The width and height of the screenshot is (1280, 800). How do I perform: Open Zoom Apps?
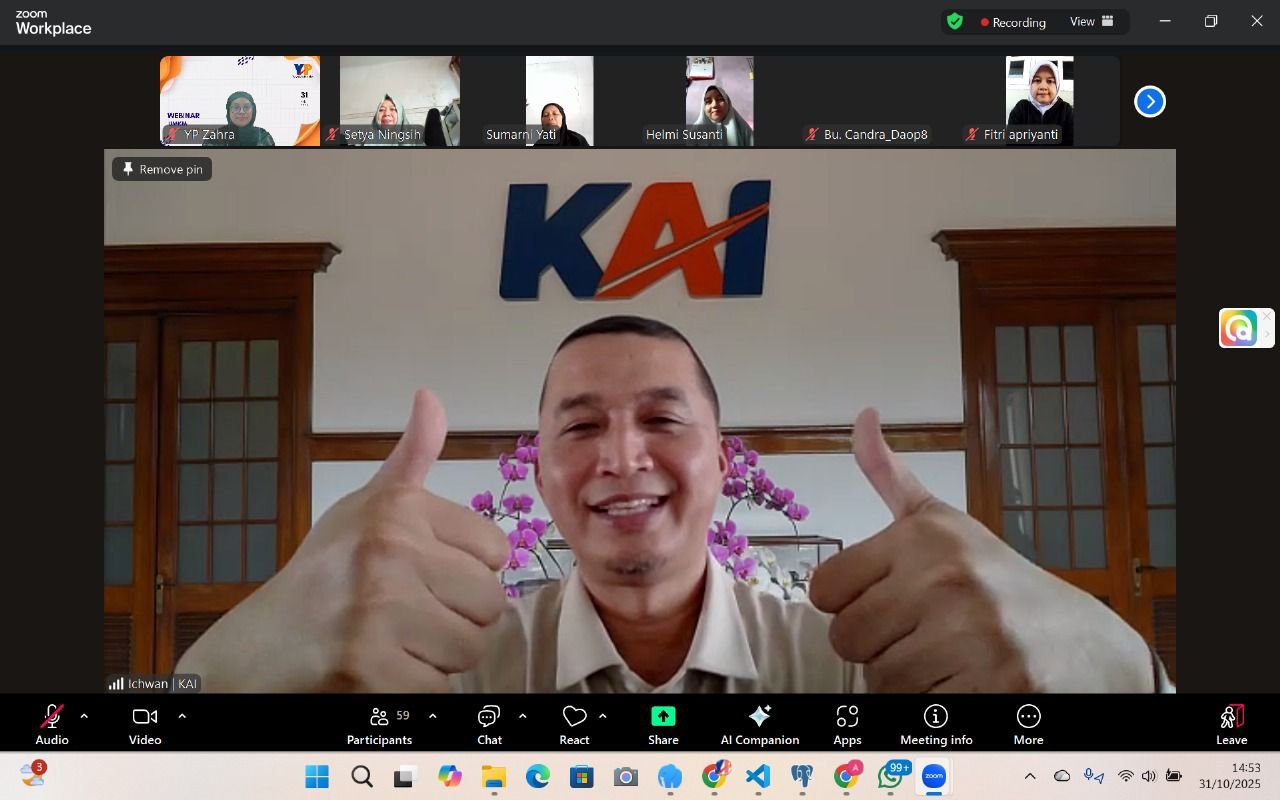click(847, 725)
